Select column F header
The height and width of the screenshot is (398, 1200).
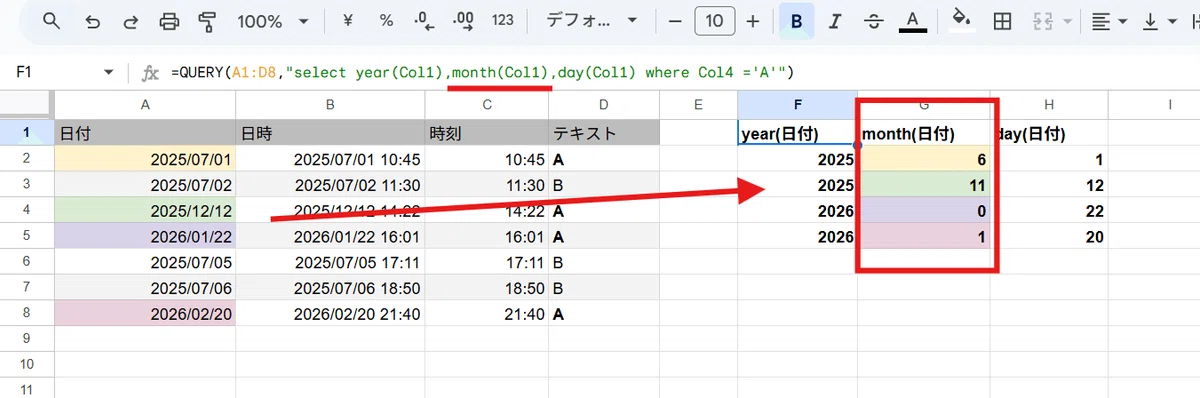[x=797, y=104]
